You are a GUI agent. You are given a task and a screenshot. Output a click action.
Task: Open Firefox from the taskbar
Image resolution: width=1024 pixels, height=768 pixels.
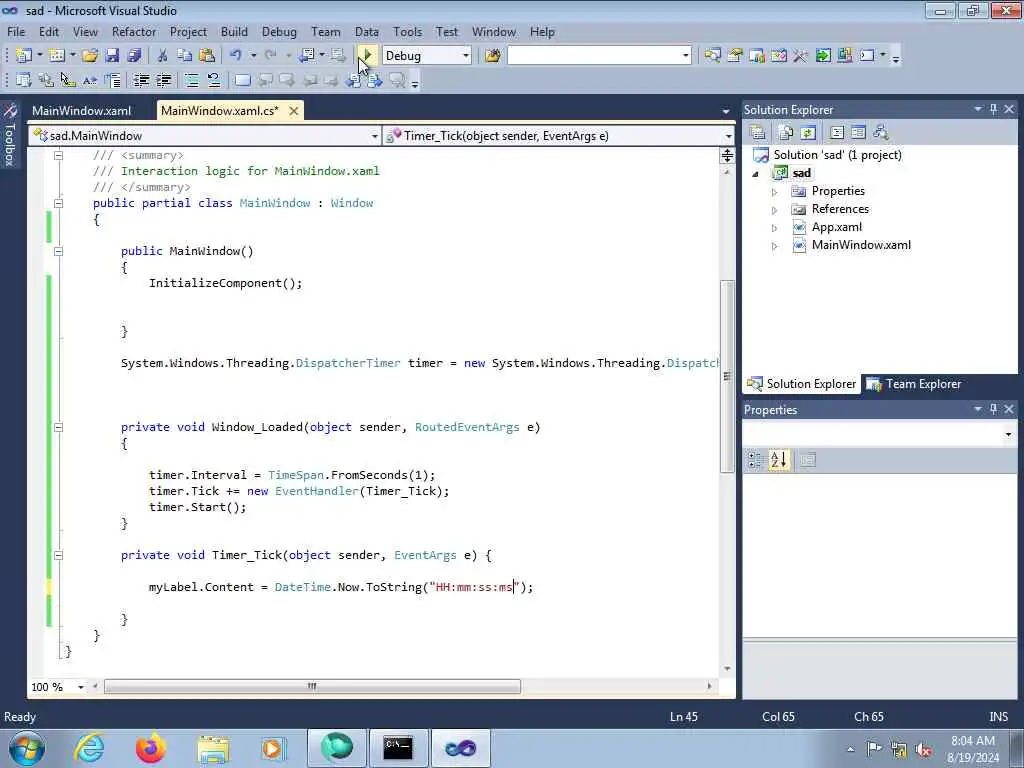point(150,748)
